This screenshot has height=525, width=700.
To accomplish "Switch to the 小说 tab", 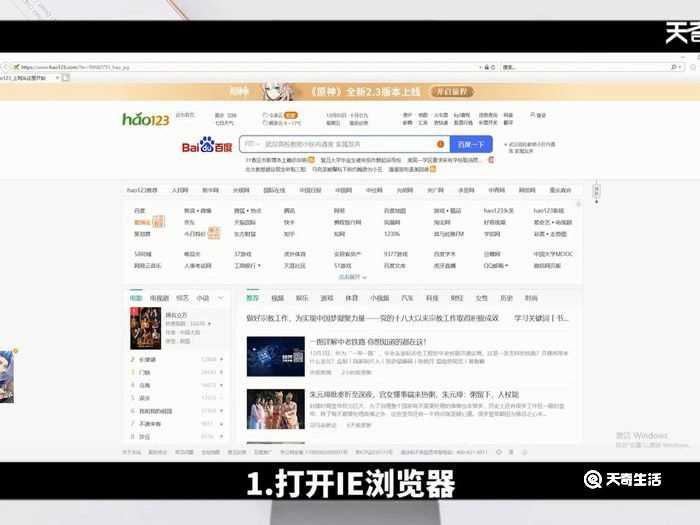I will [203, 298].
